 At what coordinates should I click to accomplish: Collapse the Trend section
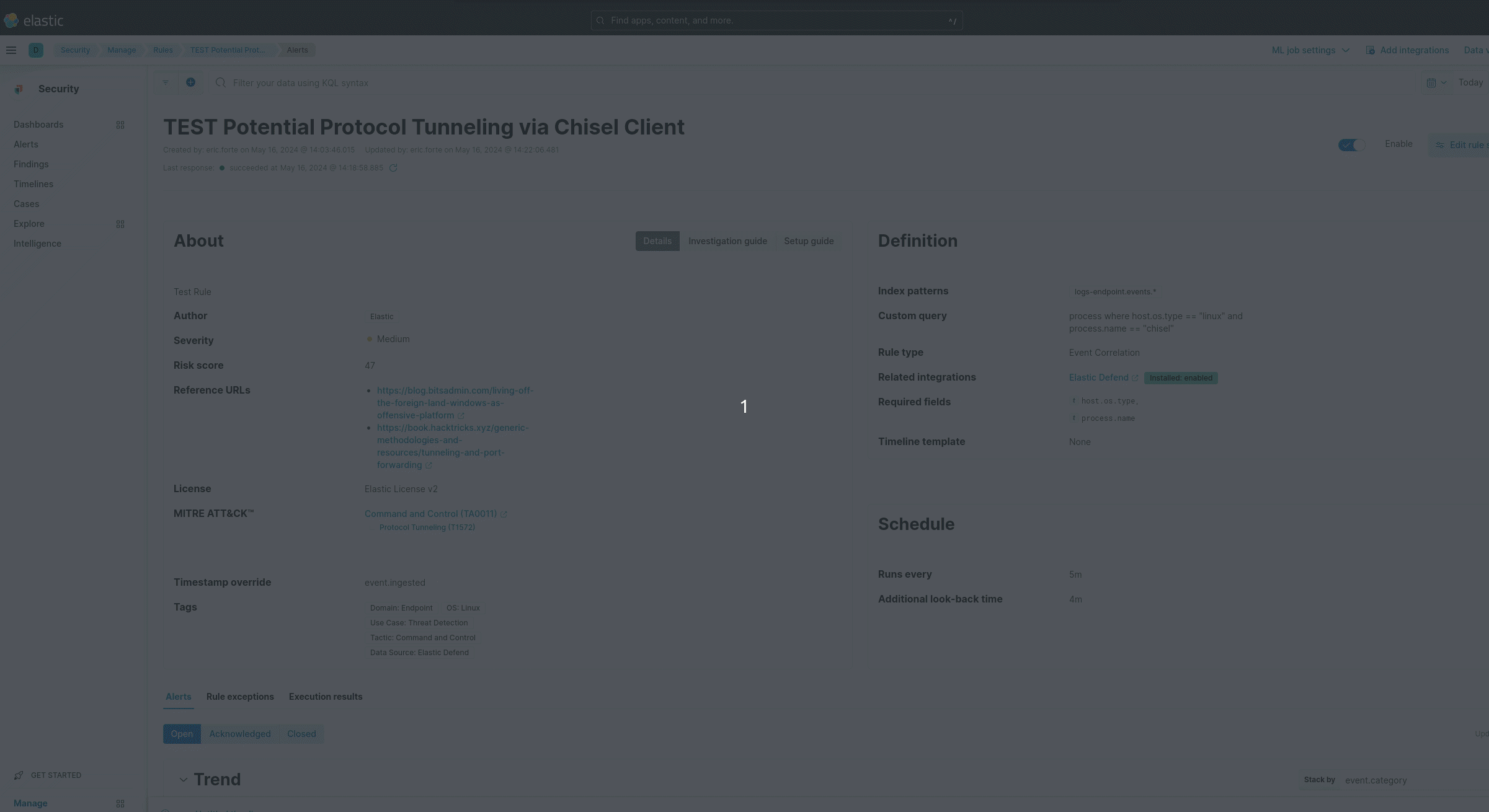tap(184, 780)
